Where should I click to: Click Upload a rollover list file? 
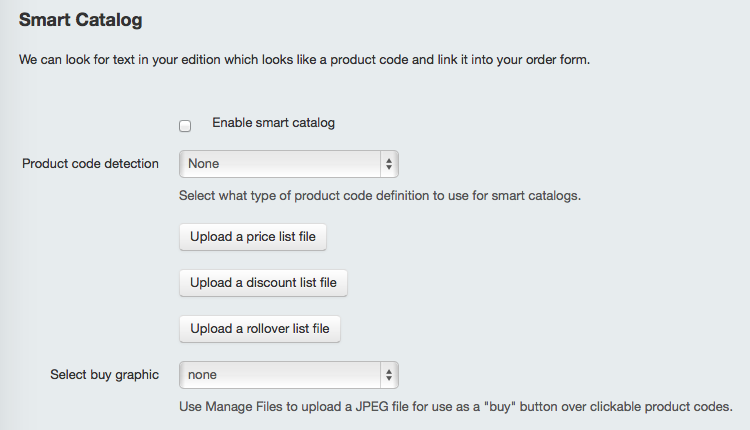tap(260, 329)
